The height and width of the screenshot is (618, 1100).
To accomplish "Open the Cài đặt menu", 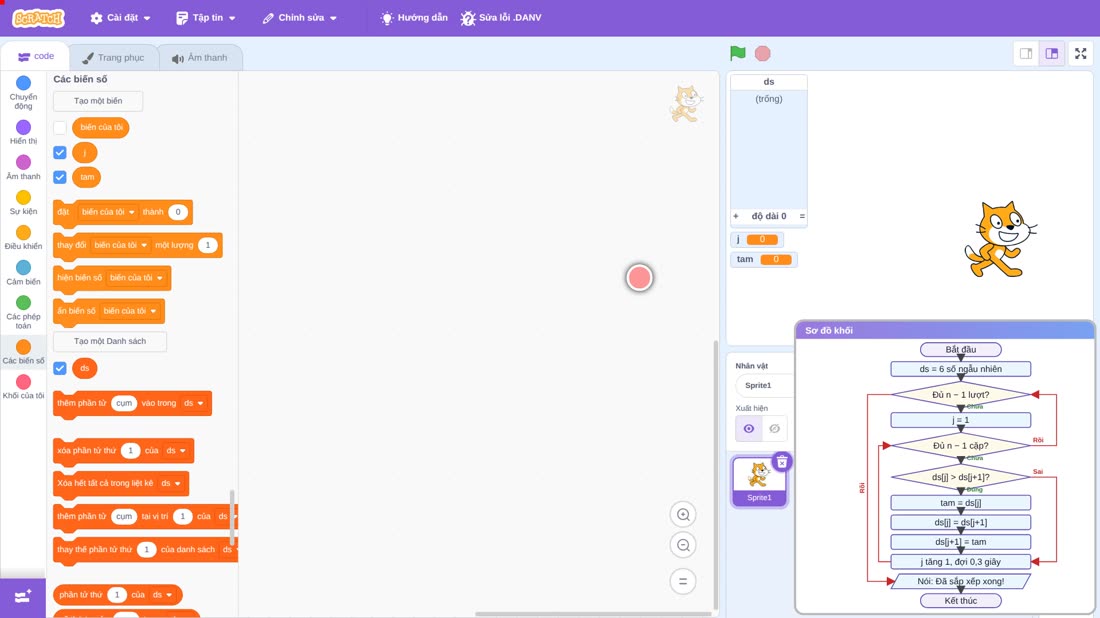I will tap(121, 18).
